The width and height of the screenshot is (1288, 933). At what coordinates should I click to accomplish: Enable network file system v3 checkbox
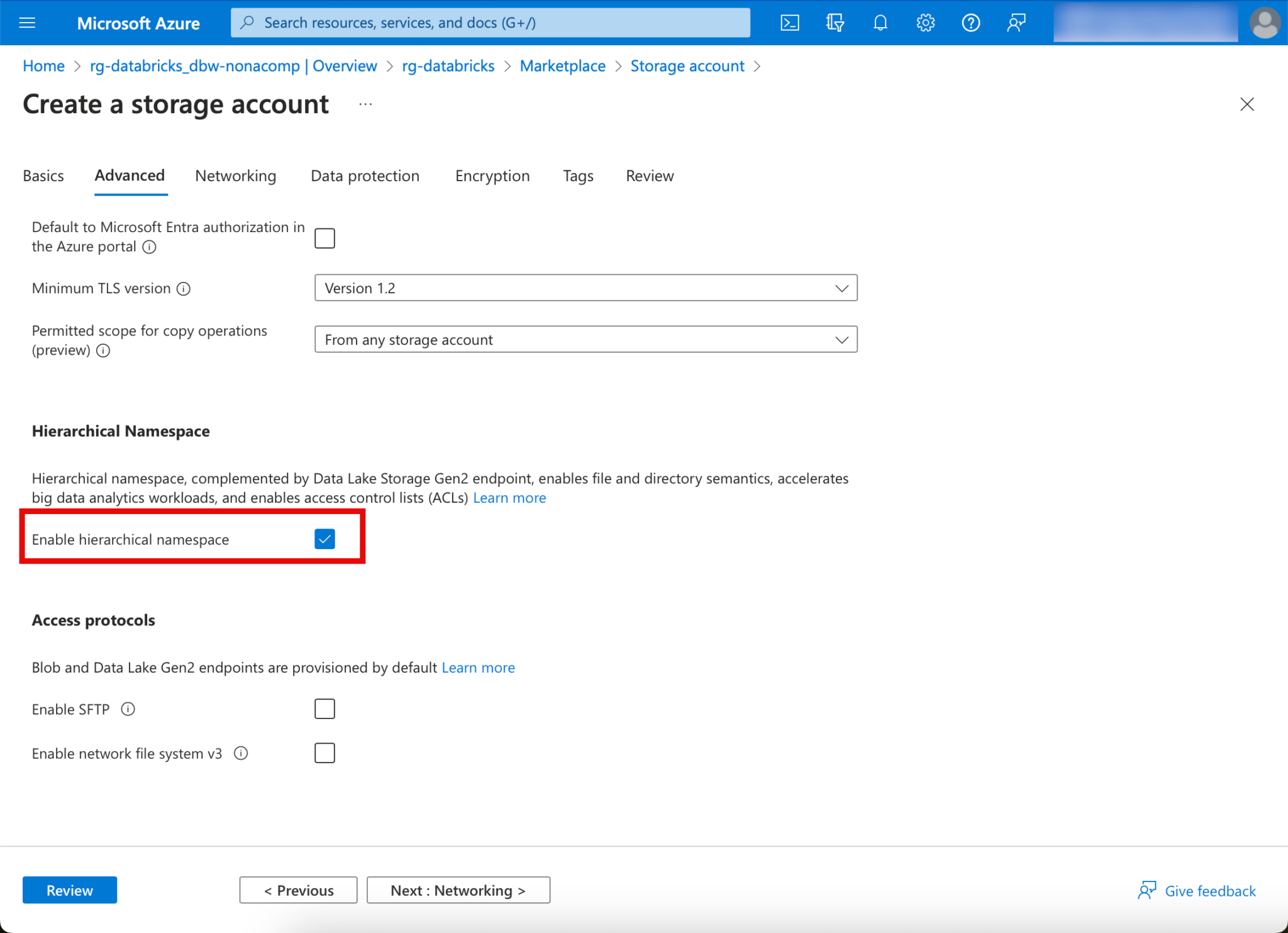click(325, 753)
